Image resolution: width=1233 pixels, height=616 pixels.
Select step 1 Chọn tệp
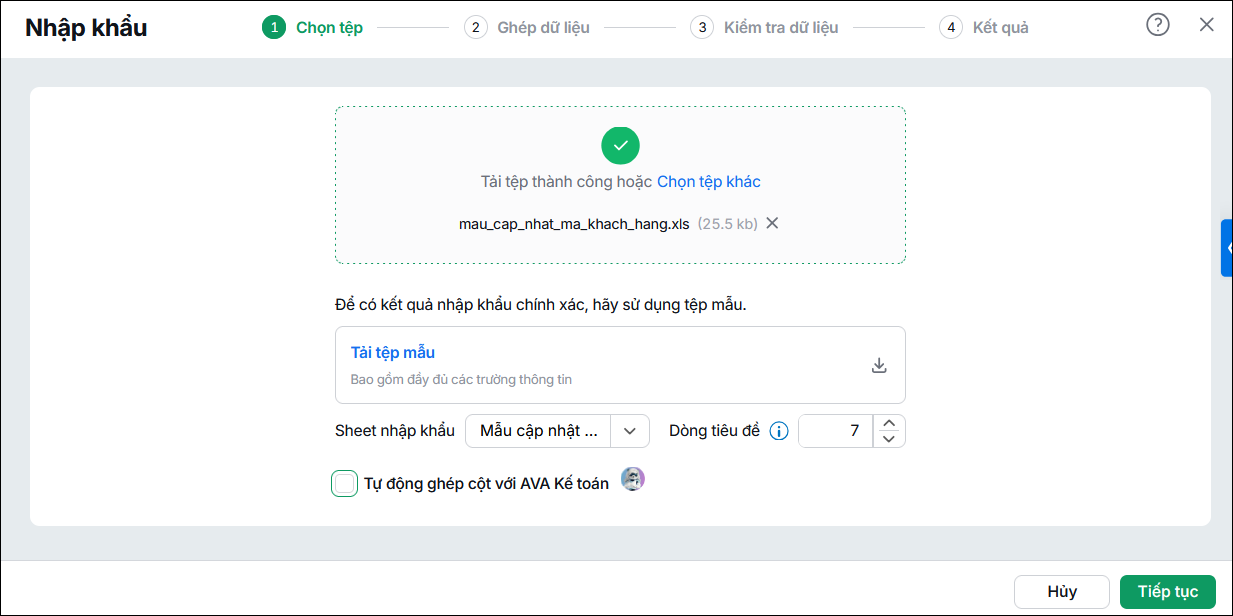click(x=313, y=27)
